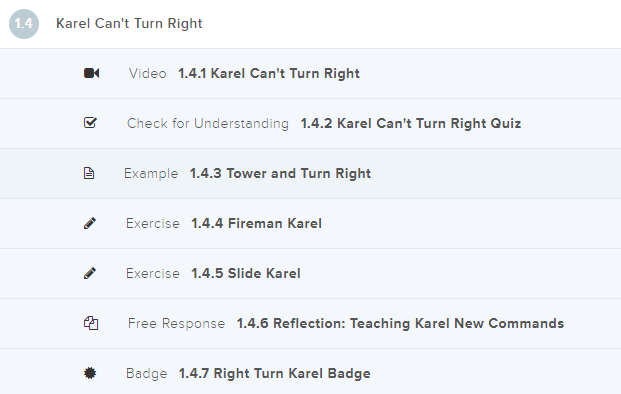Click the free response pages icon
621x394 pixels.
(91, 323)
